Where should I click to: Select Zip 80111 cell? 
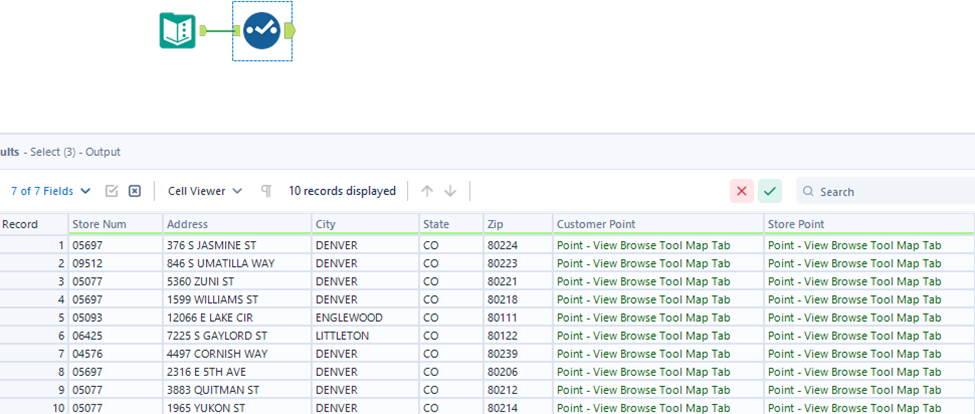519,318
